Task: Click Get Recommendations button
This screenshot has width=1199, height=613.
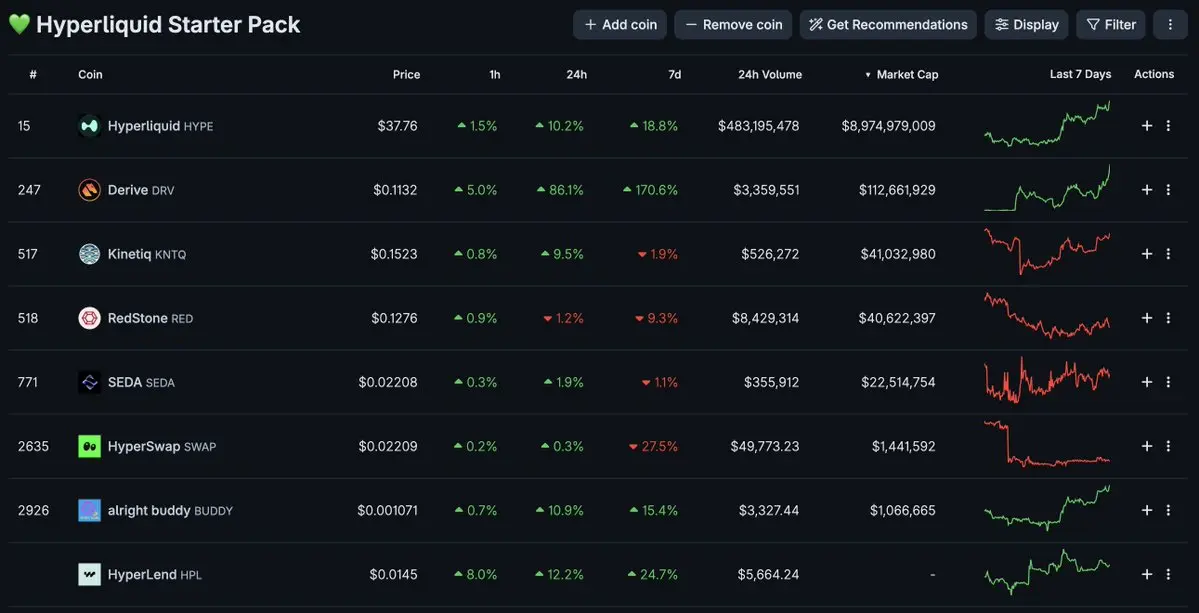Action: (x=889, y=24)
